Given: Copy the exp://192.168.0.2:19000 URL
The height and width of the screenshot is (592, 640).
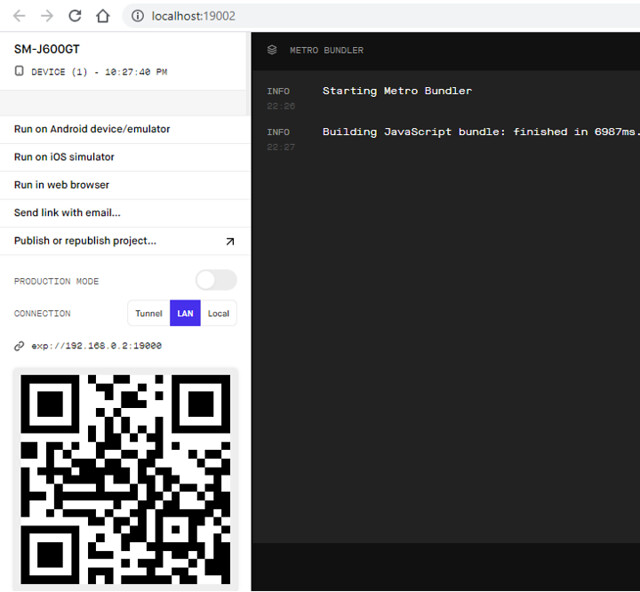Looking at the screenshot, I should coord(97,346).
